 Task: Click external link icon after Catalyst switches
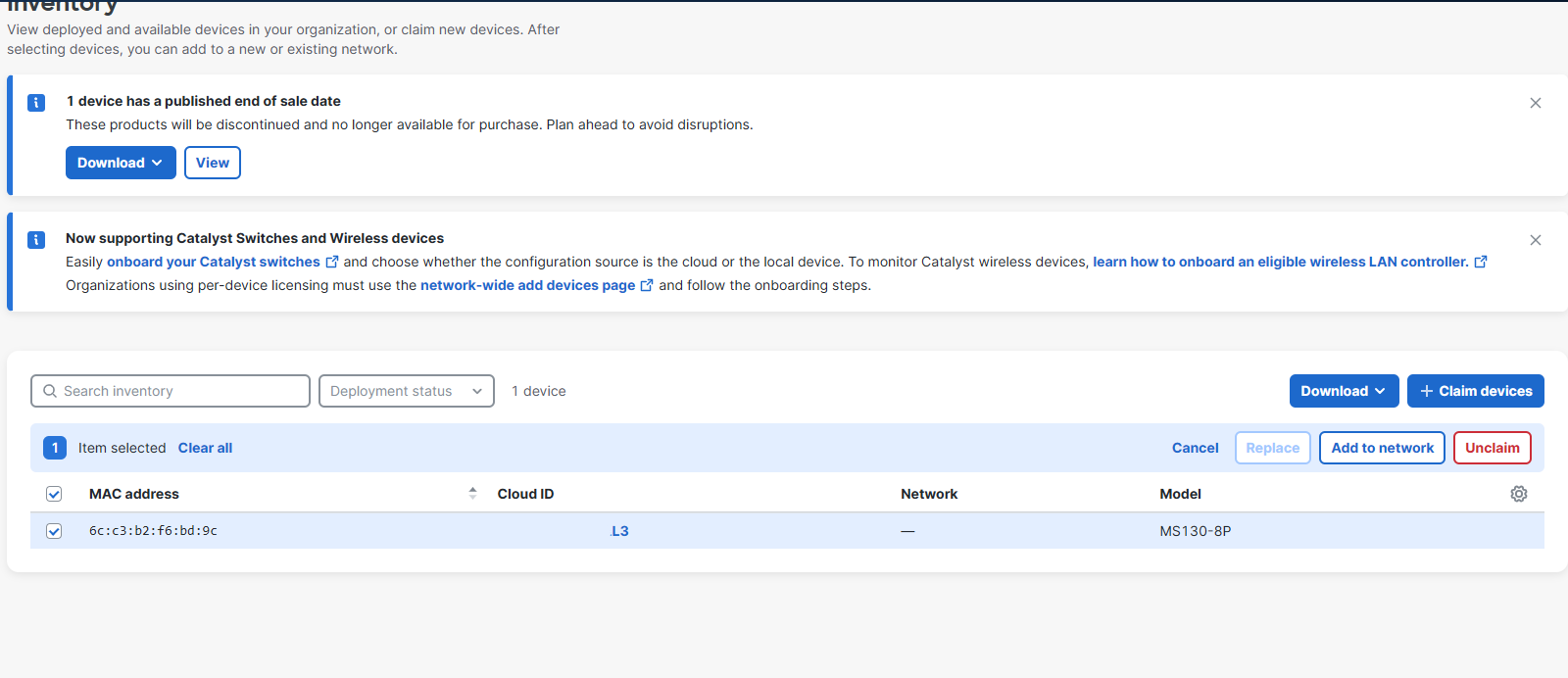click(x=332, y=262)
